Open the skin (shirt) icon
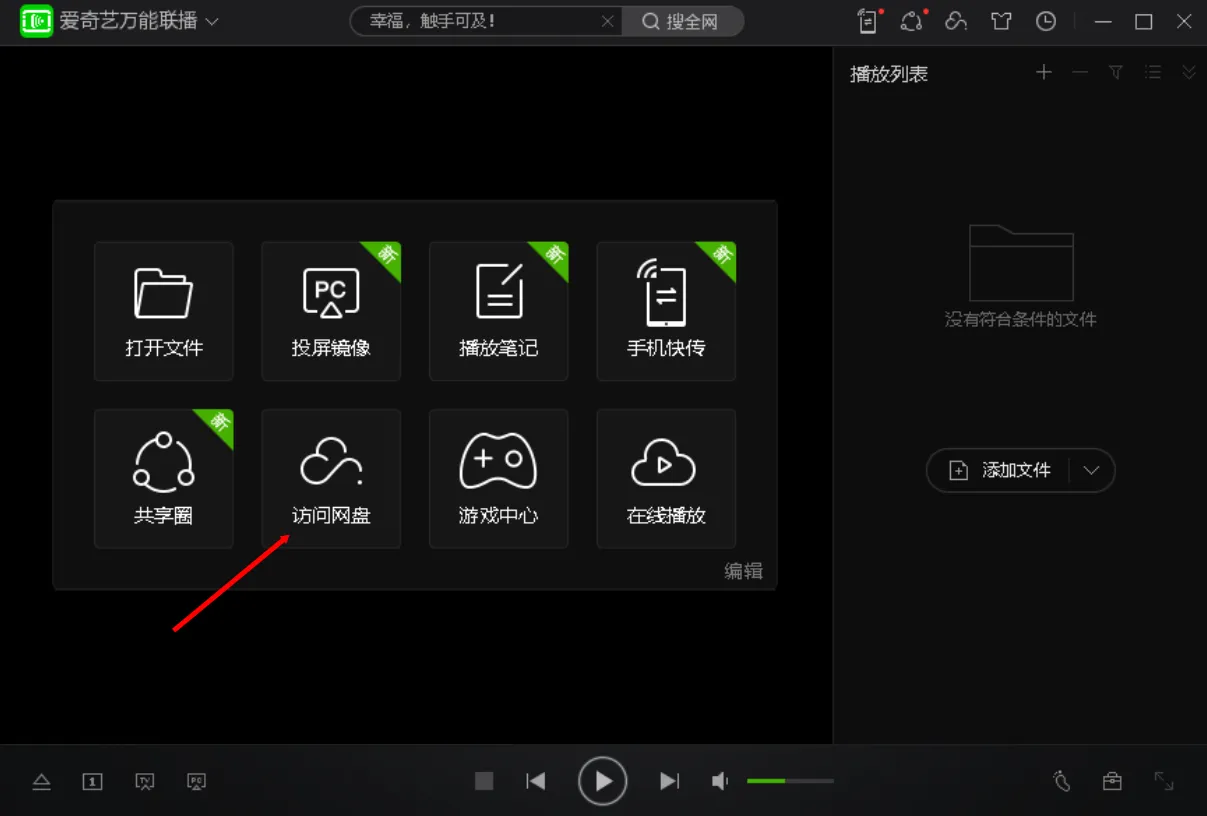This screenshot has height=816, width=1207. pyautogui.click(x=1001, y=21)
